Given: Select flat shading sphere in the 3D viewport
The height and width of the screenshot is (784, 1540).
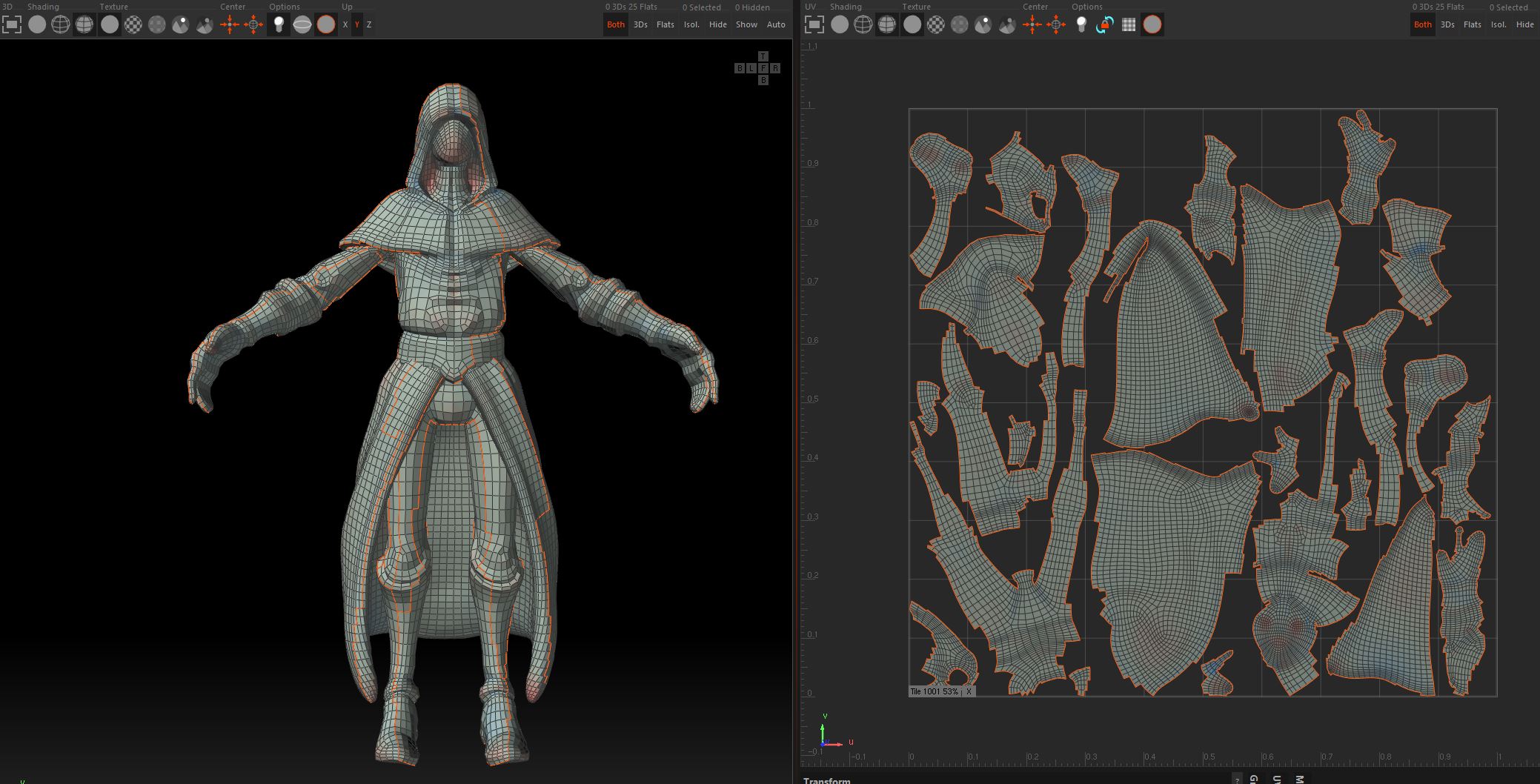Looking at the screenshot, I should click(x=37, y=24).
